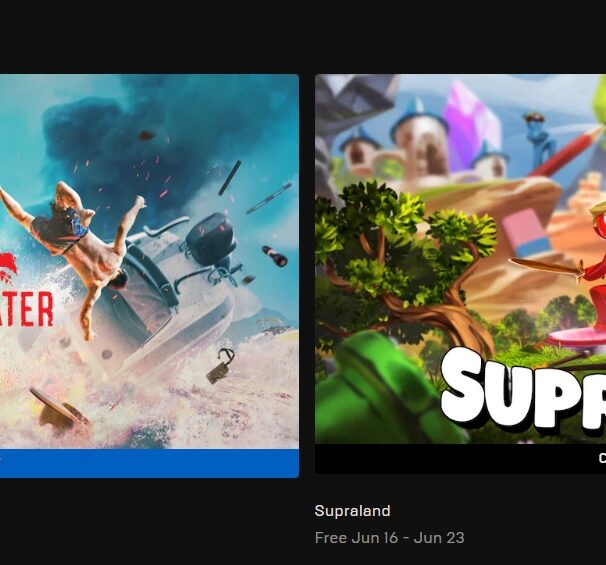Click the black banner under Supraland artwork
The height and width of the screenshot is (565, 606).
click(460, 459)
